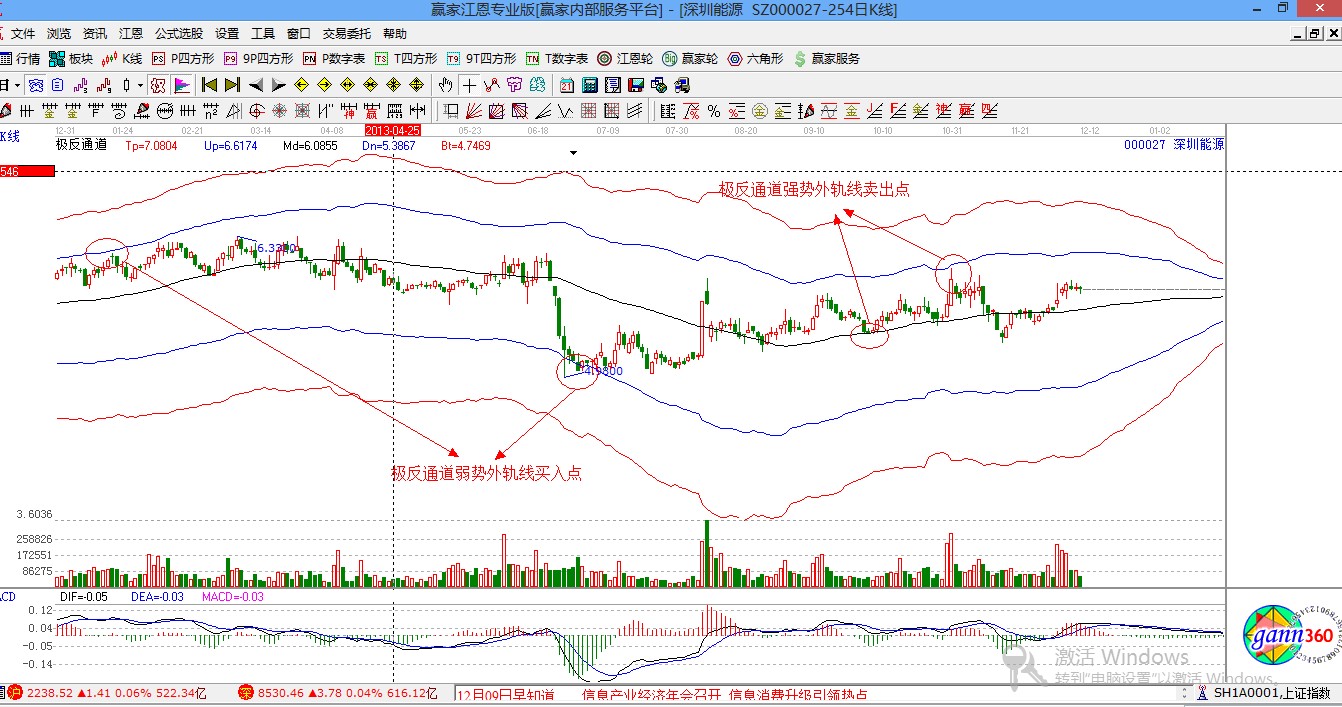The height and width of the screenshot is (707, 1342).
Task: Open the calculator icon in toolbar
Action: point(590,85)
